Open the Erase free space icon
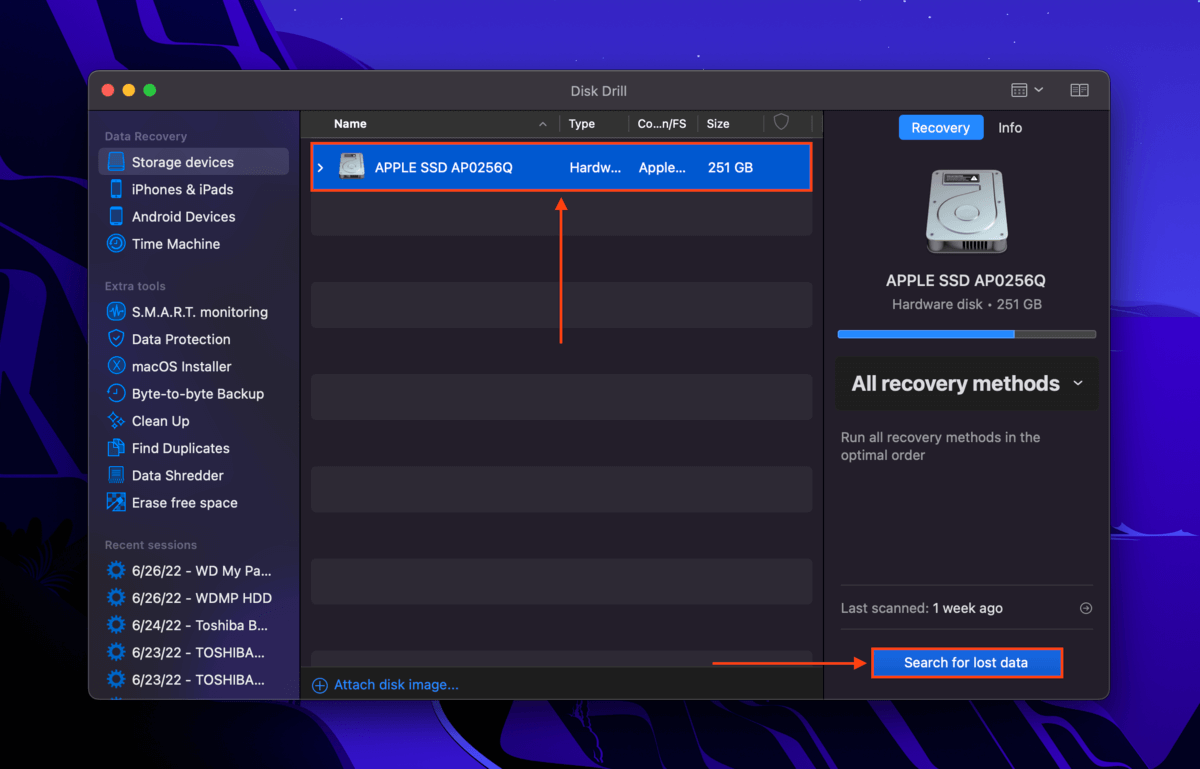Image resolution: width=1200 pixels, height=769 pixels. pyautogui.click(x=116, y=503)
